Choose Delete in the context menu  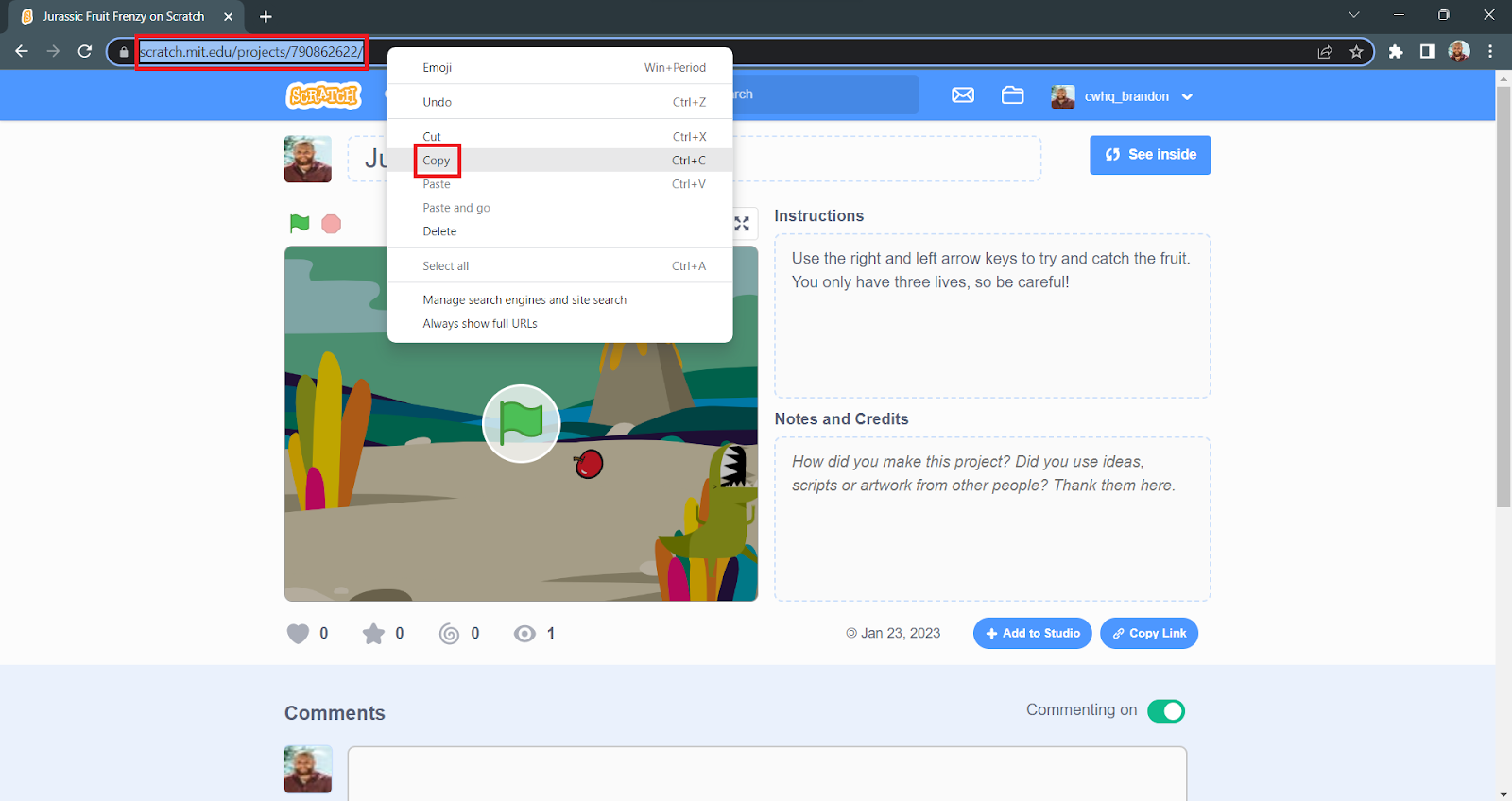pyautogui.click(x=560, y=231)
